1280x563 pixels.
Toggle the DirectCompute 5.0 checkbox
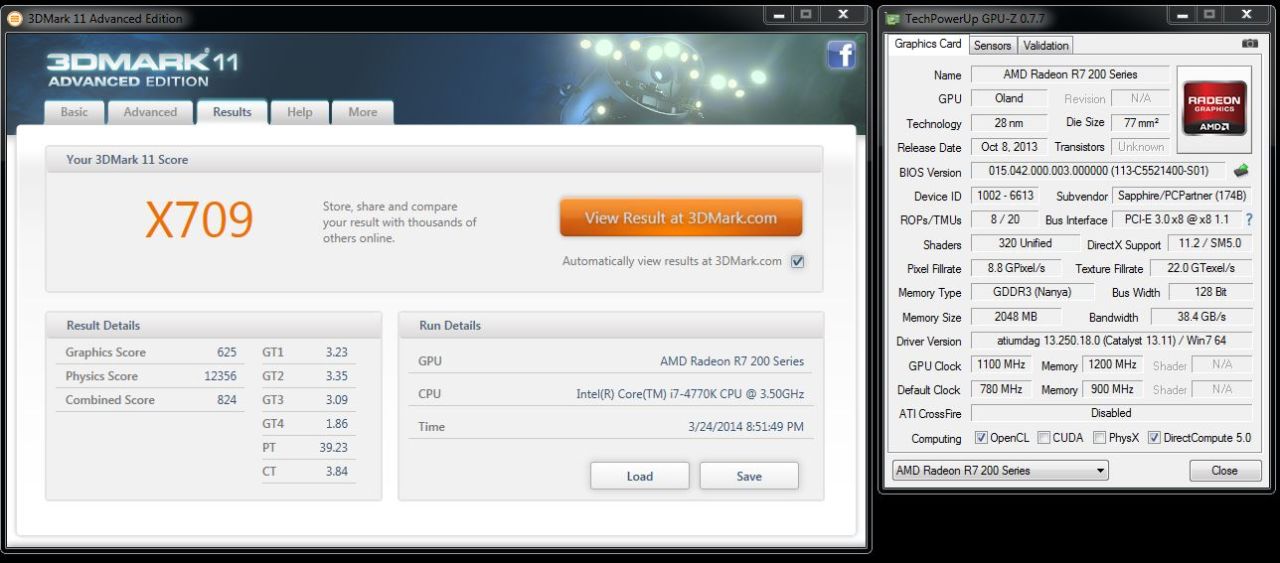point(1155,438)
